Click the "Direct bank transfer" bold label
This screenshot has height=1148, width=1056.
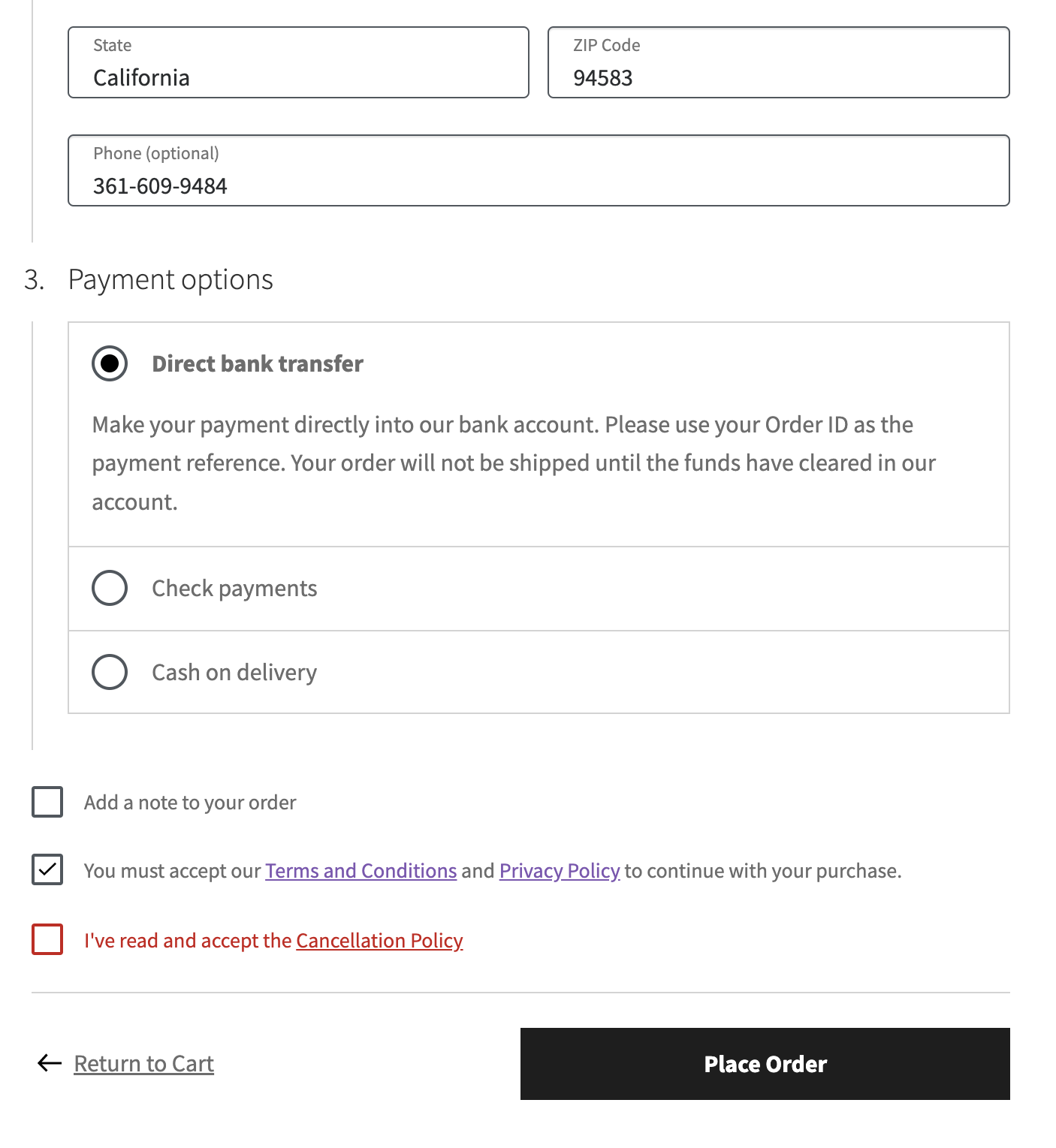[x=258, y=364]
